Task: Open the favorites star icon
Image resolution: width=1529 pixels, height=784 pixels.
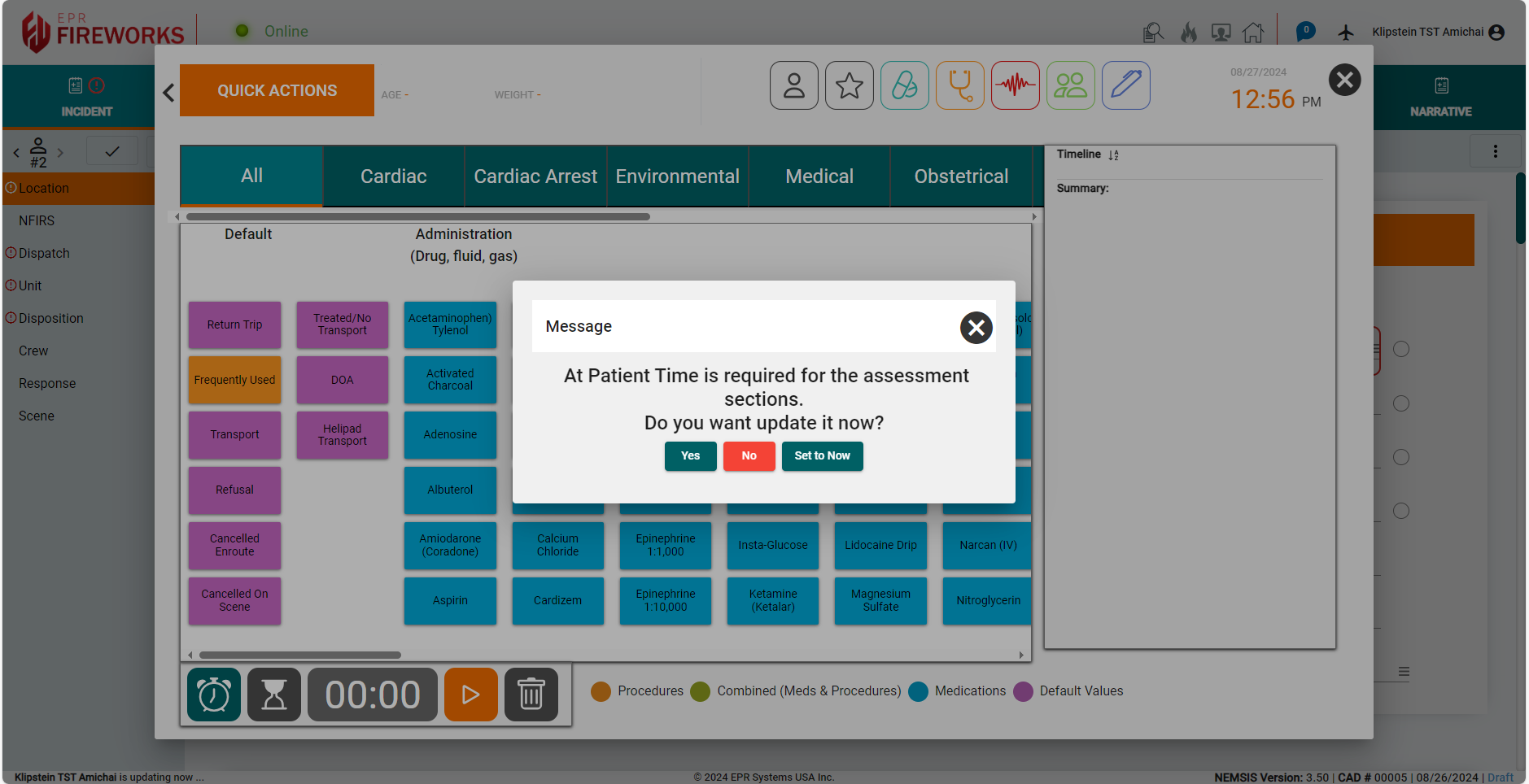Action: pos(849,85)
